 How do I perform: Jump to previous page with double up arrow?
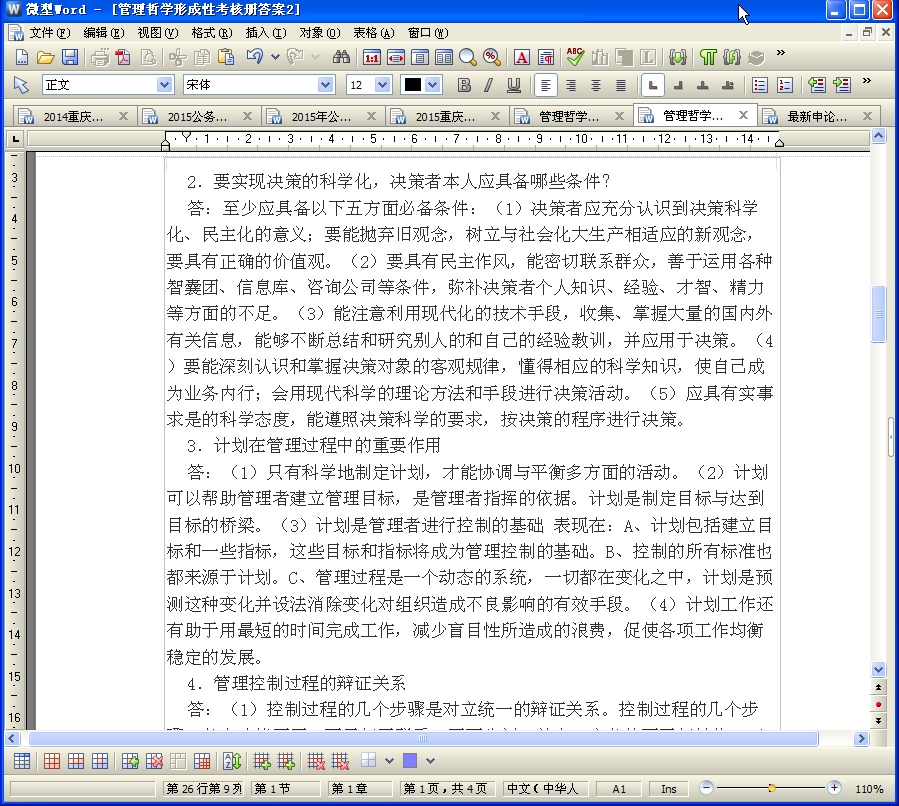click(878, 687)
